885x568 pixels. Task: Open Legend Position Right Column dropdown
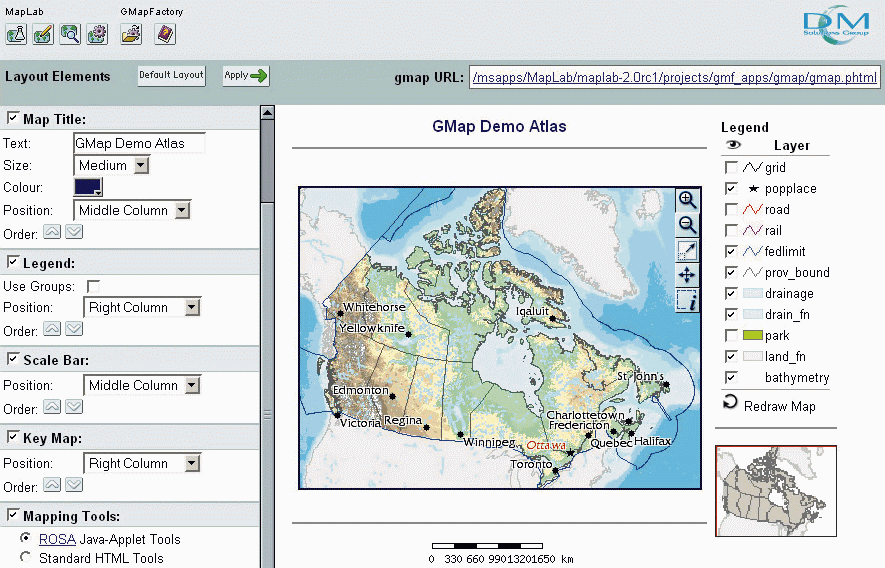[x=142, y=308]
